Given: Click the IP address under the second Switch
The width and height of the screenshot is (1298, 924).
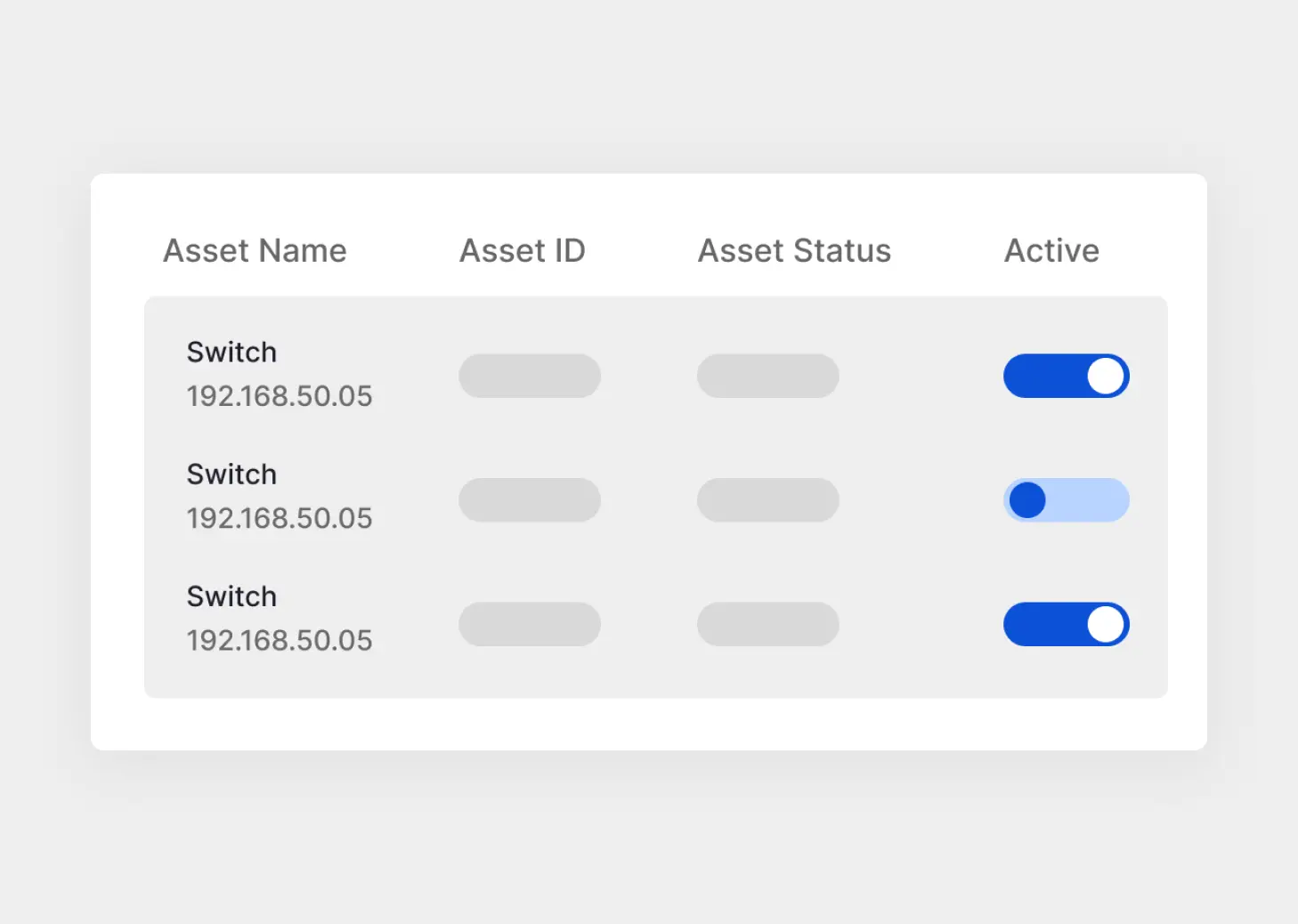Looking at the screenshot, I should tap(280, 517).
